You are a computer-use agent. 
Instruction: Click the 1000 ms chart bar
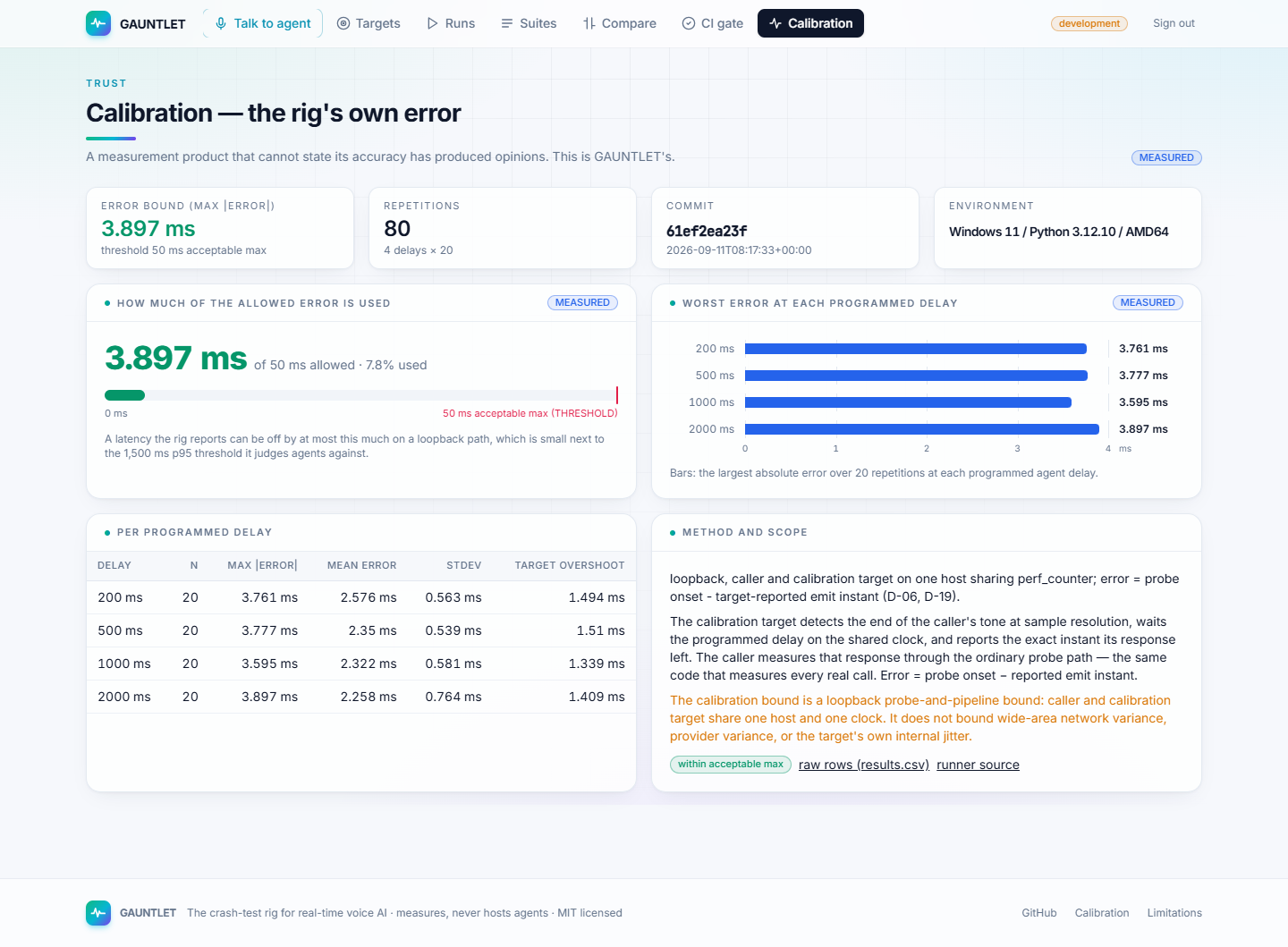(x=908, y=402)
